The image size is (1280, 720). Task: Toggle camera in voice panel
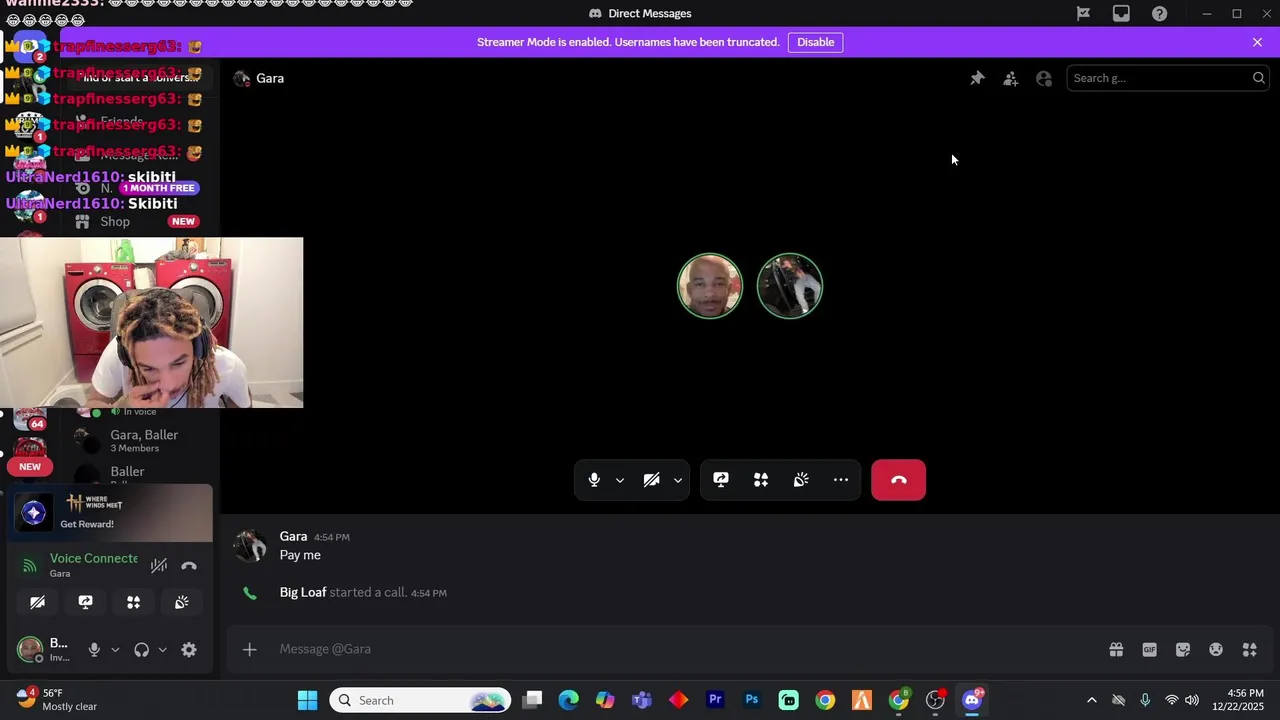(x=37, y=602)
